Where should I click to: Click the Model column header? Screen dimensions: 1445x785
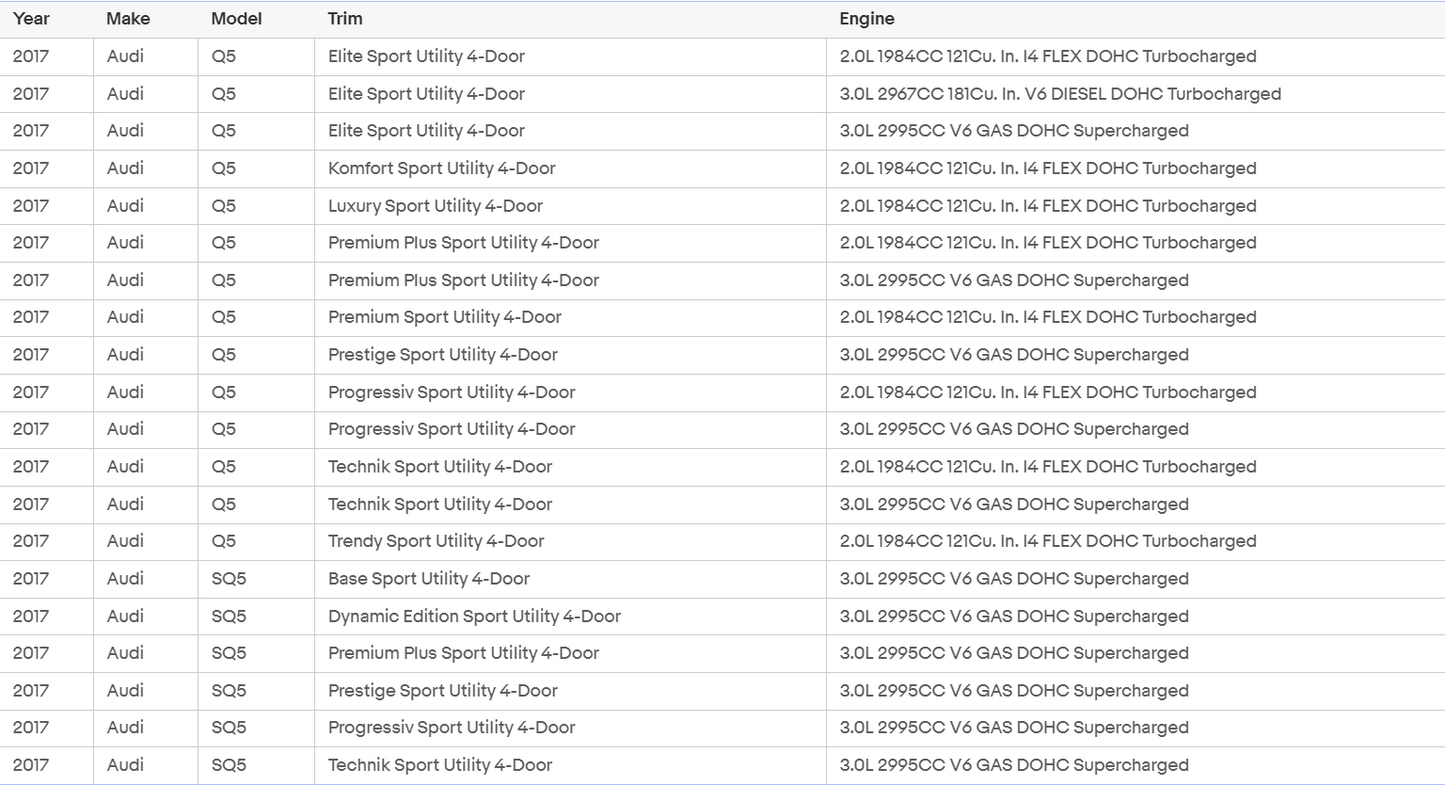point(256,19)
